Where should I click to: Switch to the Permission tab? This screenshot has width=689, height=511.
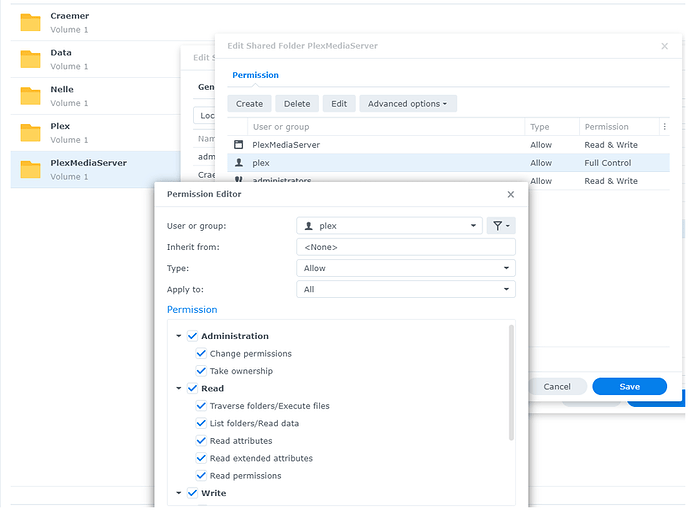255,75
